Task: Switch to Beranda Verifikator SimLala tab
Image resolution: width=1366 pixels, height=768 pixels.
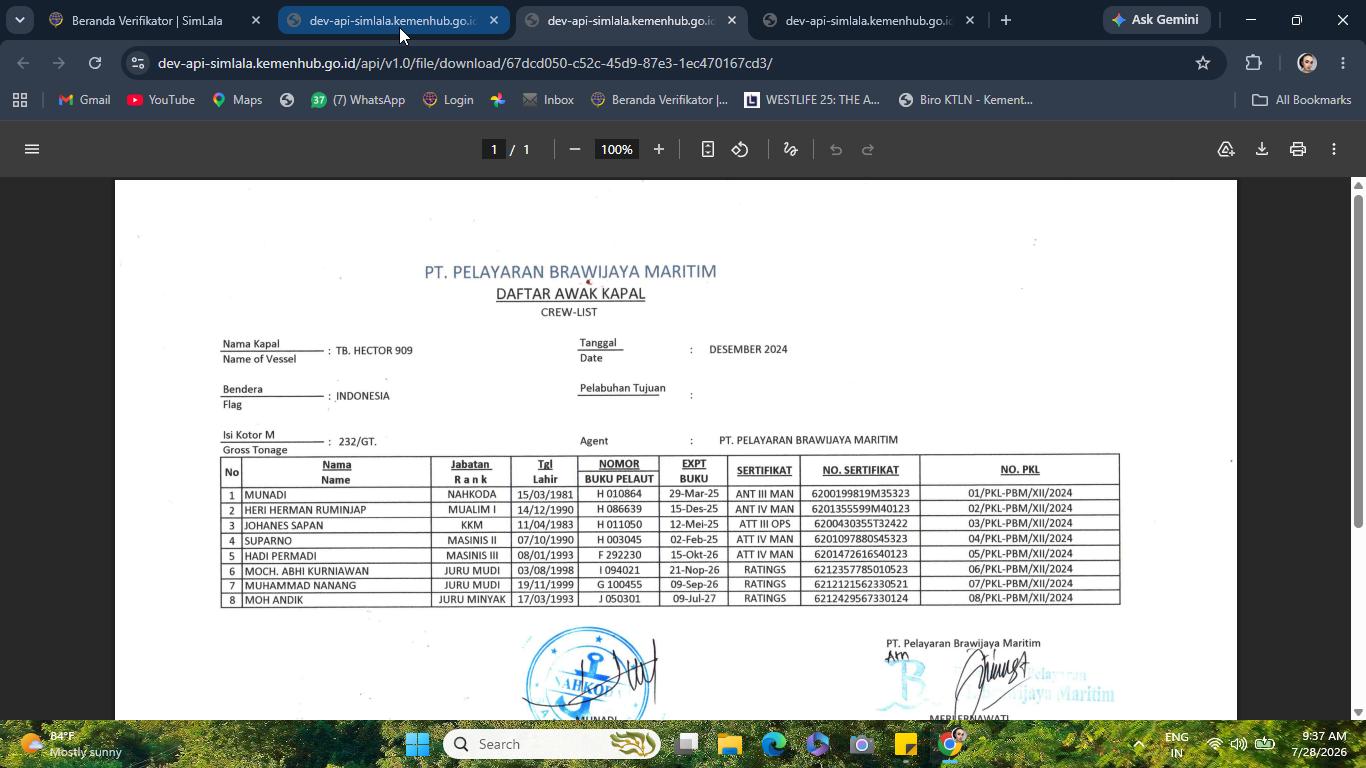Action: [x=147, y=20]
